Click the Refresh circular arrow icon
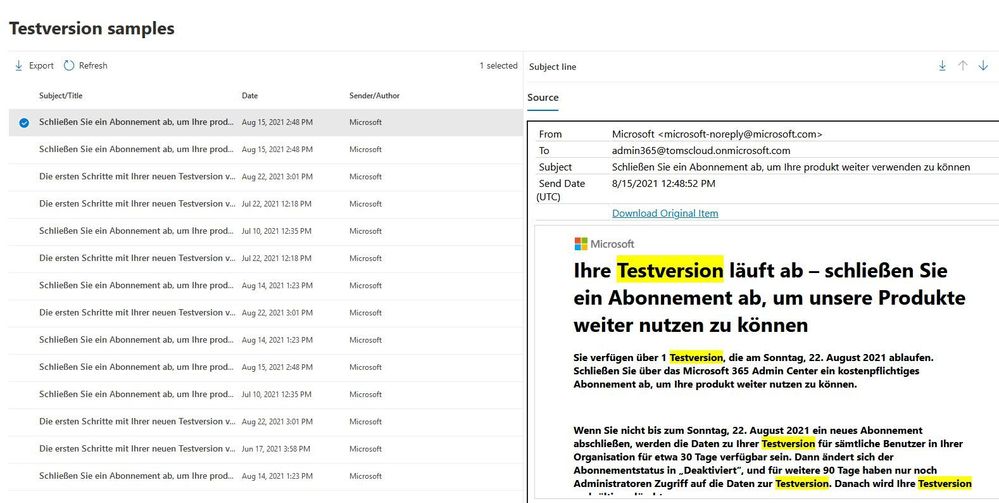Screen dimensions: 999x503 [69, 66]
